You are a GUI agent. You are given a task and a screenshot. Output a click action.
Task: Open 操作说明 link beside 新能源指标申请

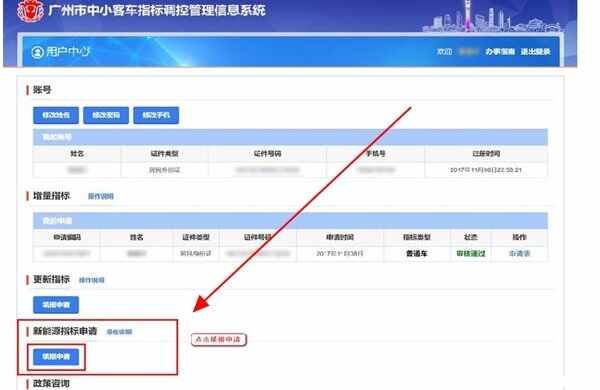pyautogui.click(x=119, y=332)
